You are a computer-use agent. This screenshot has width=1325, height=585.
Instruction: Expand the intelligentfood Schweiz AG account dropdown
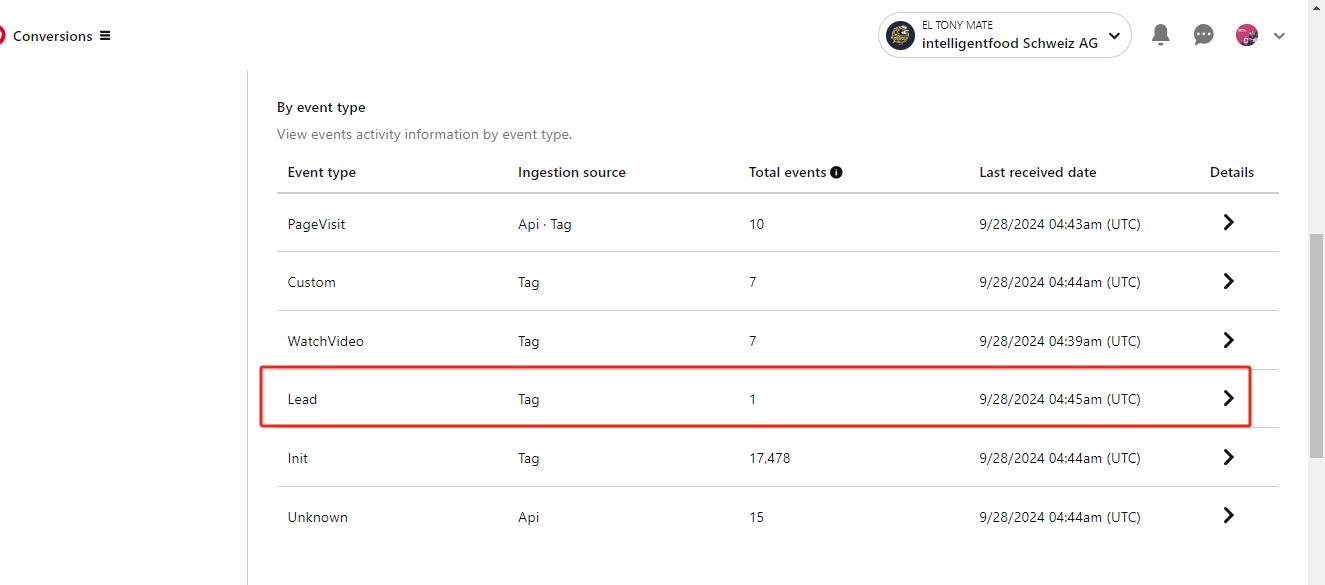point(1114,36)
